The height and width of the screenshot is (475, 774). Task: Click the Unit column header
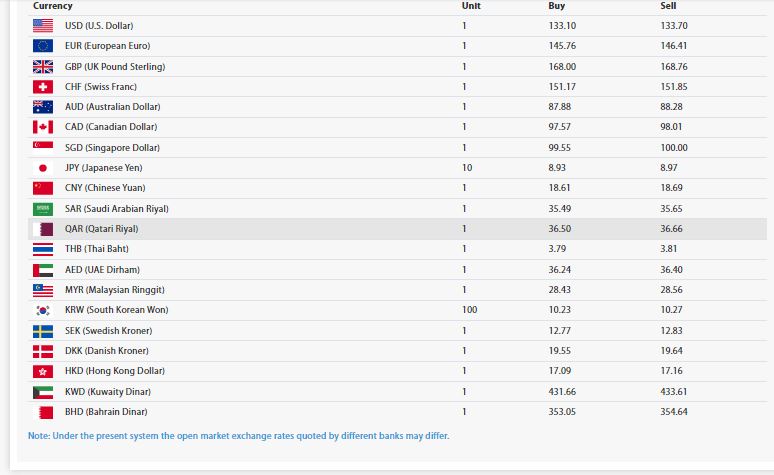[x=471, y=6]
